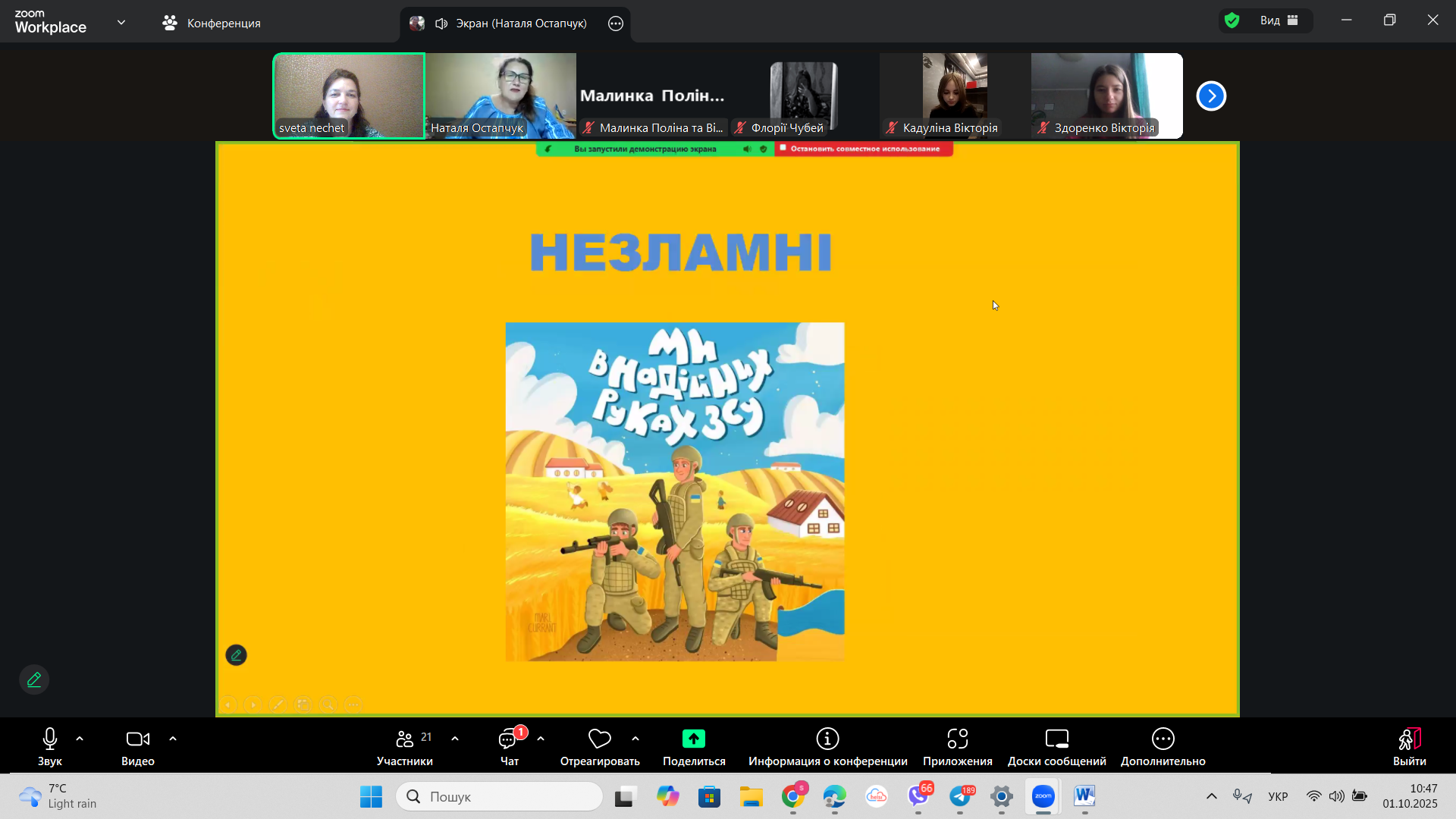Open Whiteboards (Доски сообщений)
This screenshot has width=1456, height=819.
[x=1056, y=739]
